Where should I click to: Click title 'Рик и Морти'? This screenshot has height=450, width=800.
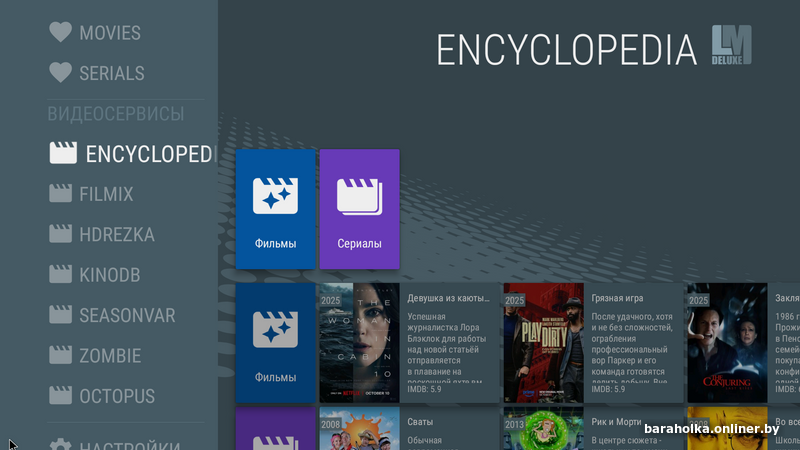[x=616, y=422]
